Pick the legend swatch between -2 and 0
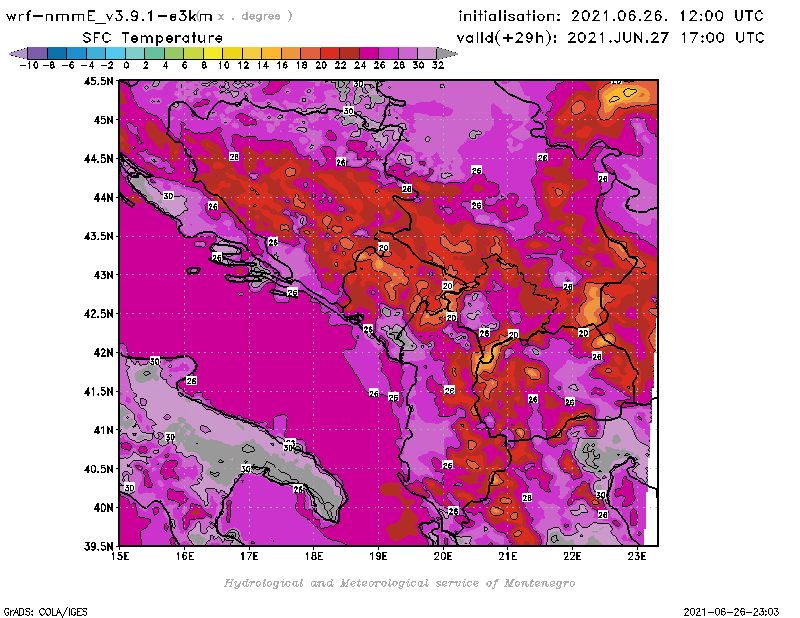800x618 pixels. coord(115,53)
